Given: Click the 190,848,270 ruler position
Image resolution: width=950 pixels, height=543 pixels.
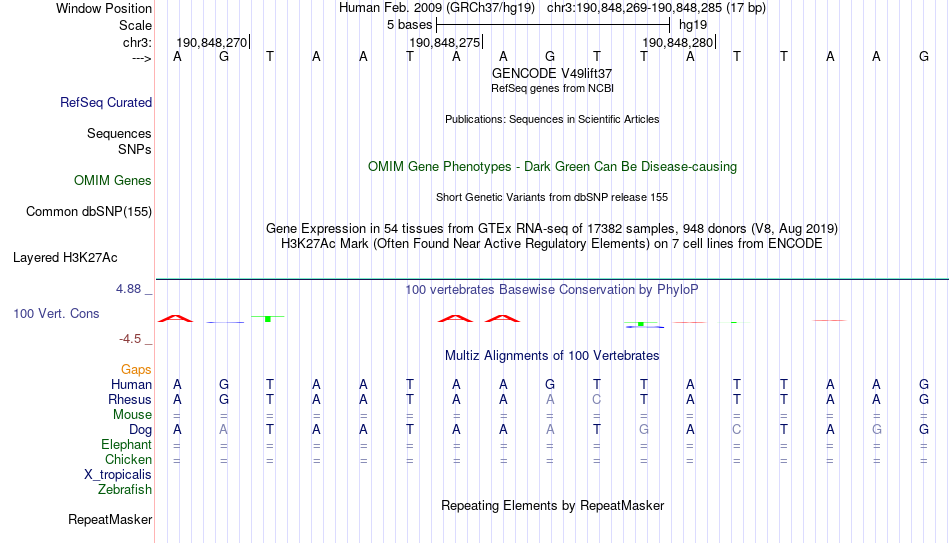Looking at the screenshot, I should [211, 42].
